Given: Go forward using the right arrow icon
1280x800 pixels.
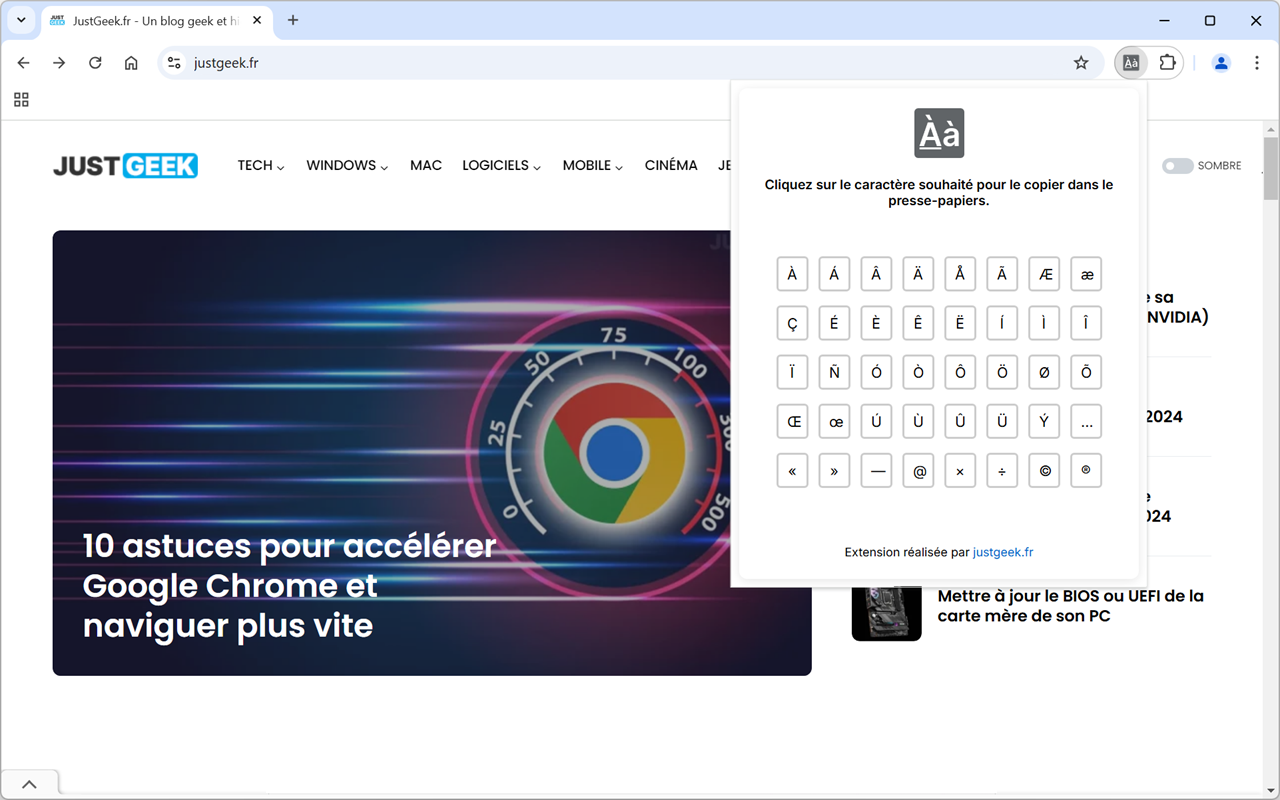Looking at the screenshot, I should click(59, 62).
